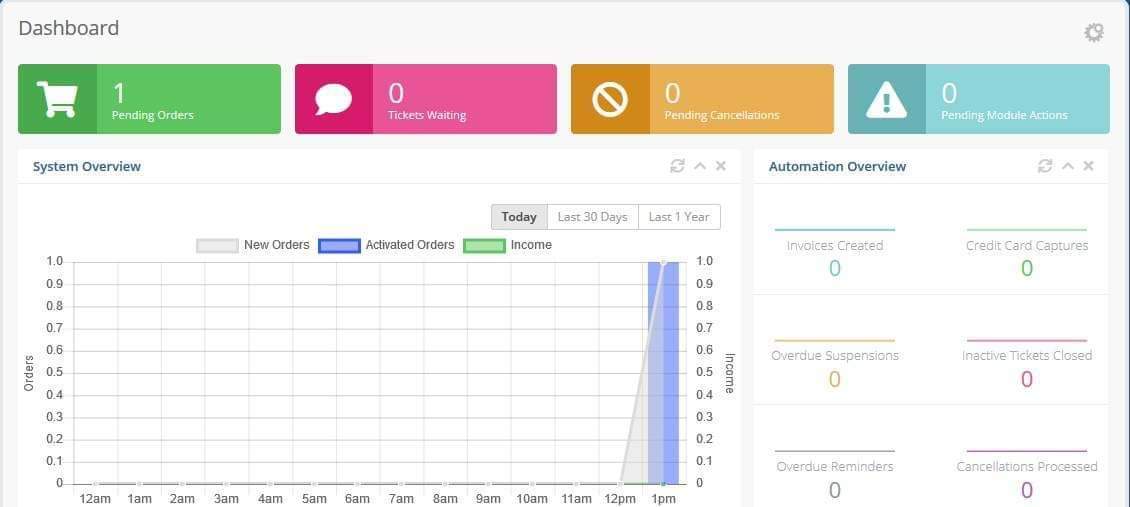
Task: Toggle New Orders legend swatch
Action: (217, 246)
